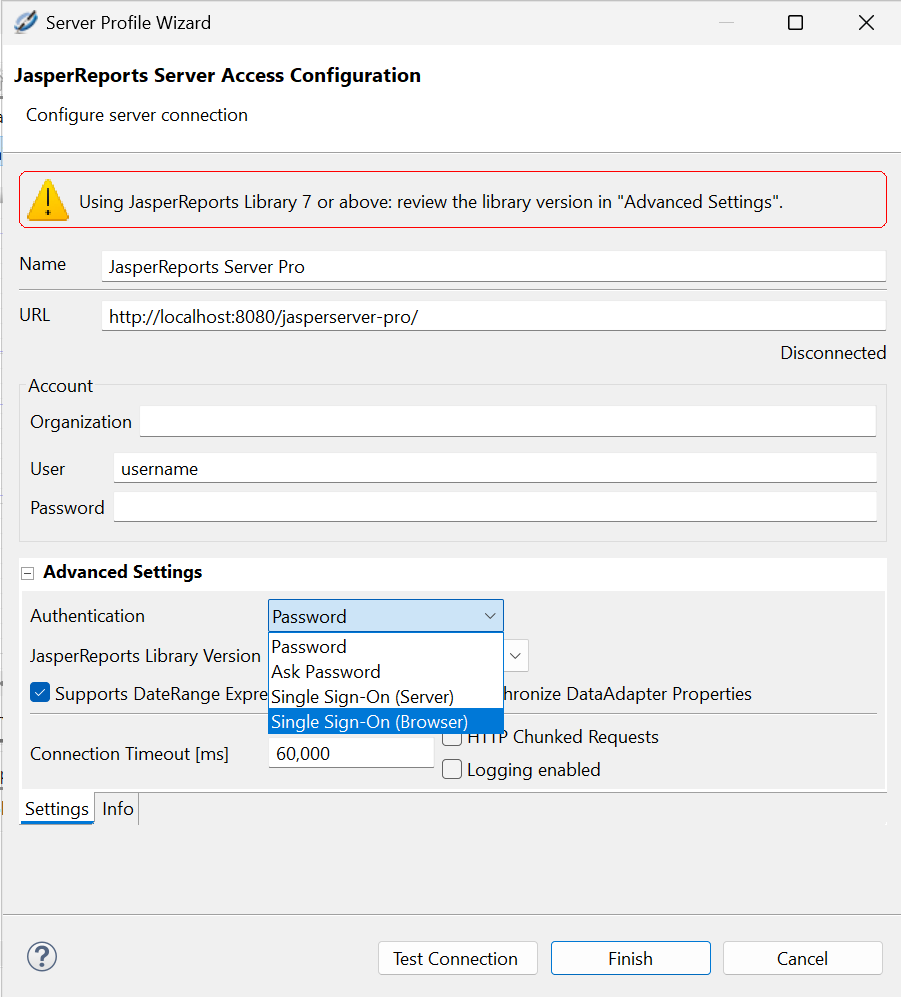Screen dimensions: 901x997
Task: Click the Organization text field
Action: [507, 421]
